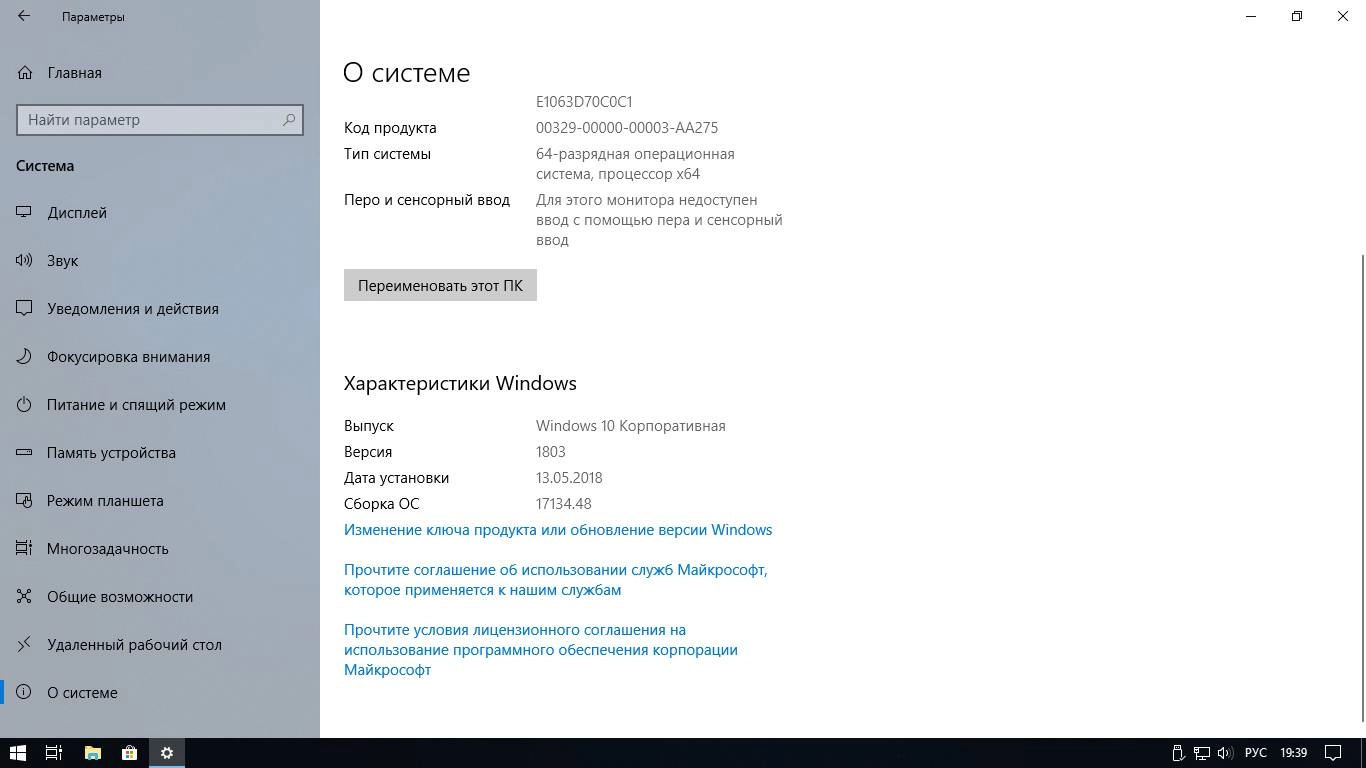Click the Уведомления и действия icon

25,309
